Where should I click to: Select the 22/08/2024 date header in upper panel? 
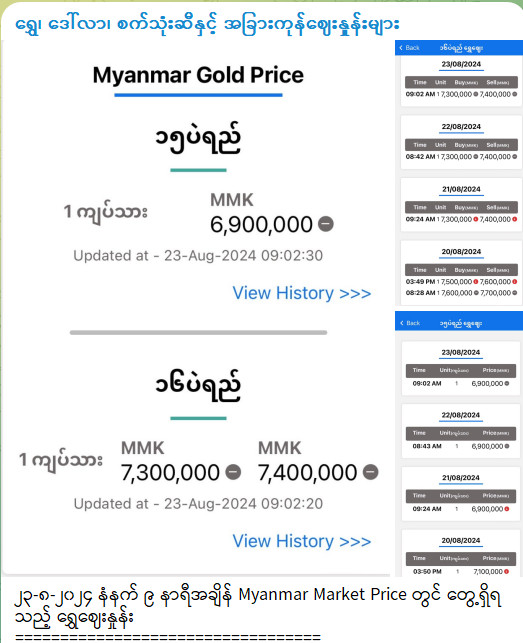pos(461,127)
